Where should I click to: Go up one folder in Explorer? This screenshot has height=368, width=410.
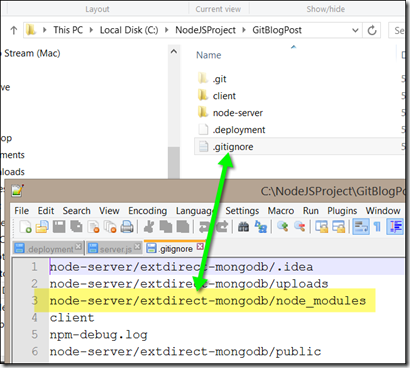click(14, 30)
